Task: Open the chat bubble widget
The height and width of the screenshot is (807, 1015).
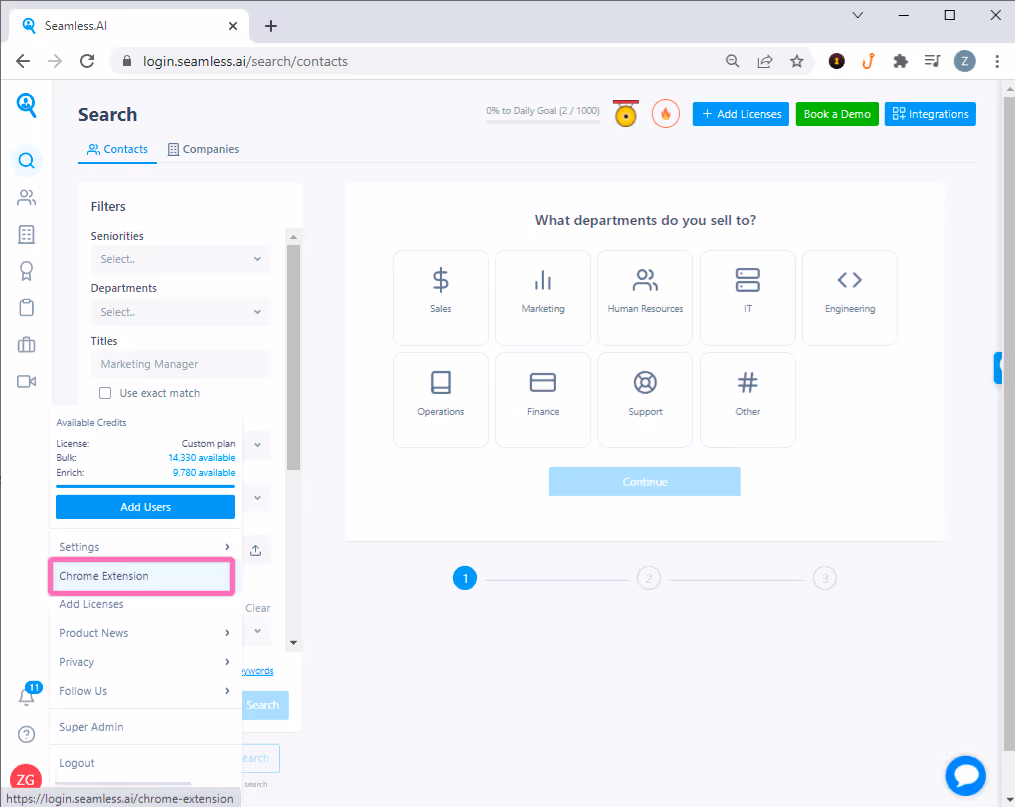Action: tap(965, 775)
